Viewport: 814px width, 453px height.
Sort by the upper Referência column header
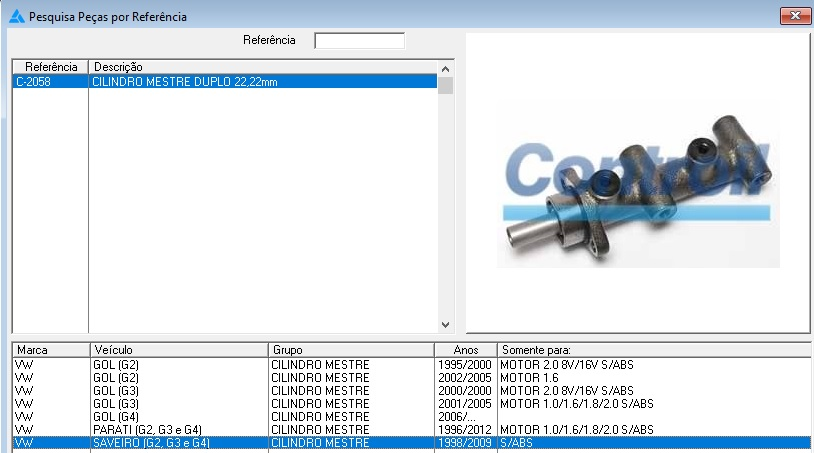tap(50, 67)
